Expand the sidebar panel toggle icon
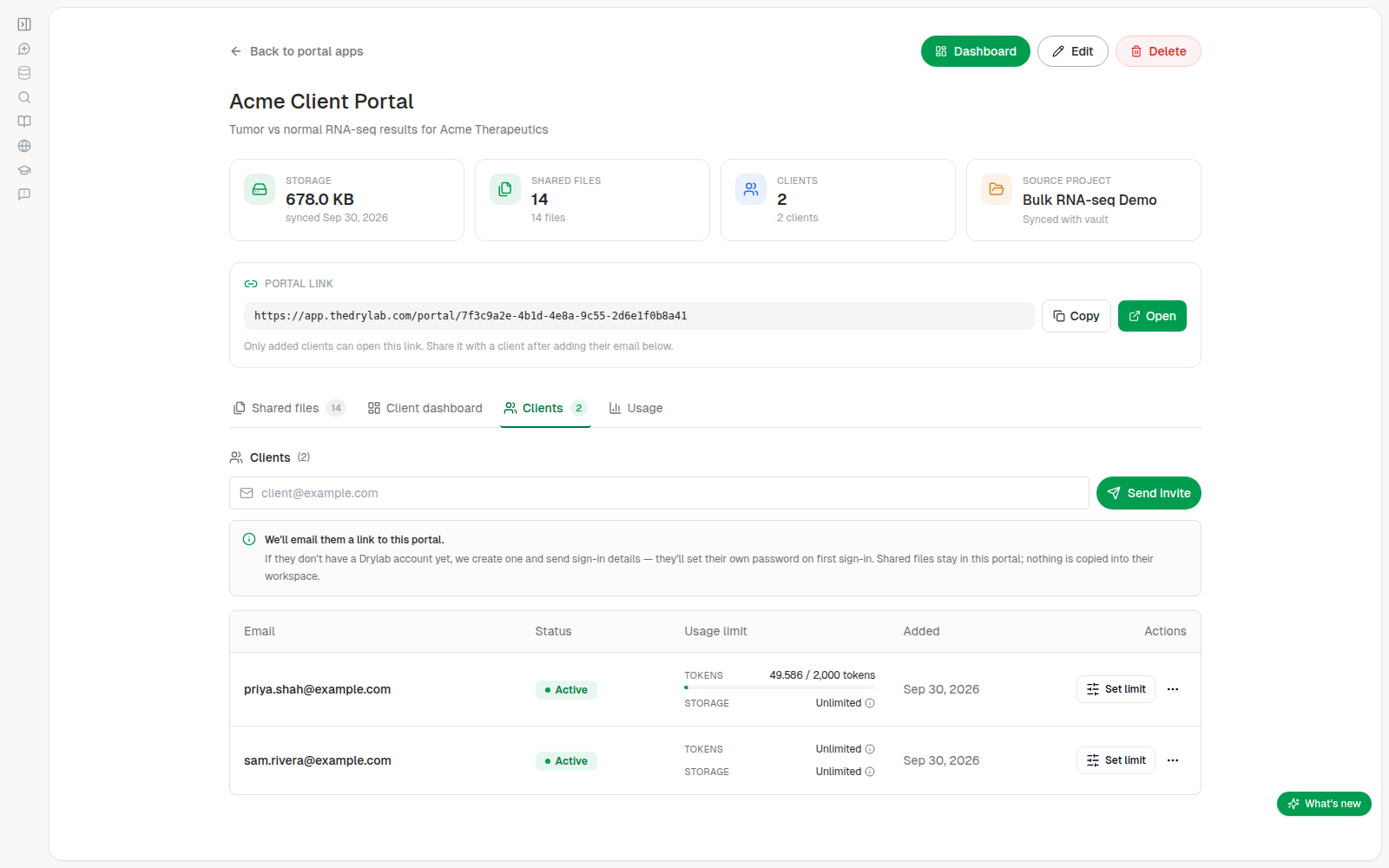Viewport: 1389px width, 868px height. 24,24
